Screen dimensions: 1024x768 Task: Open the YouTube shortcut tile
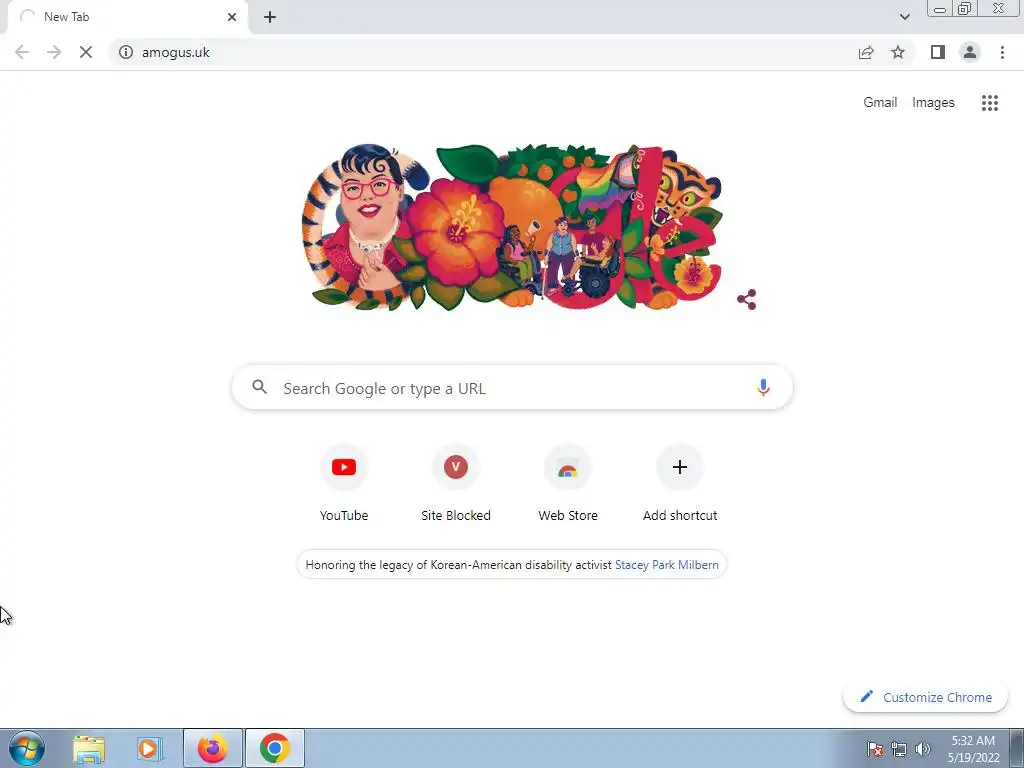point(344,483)
